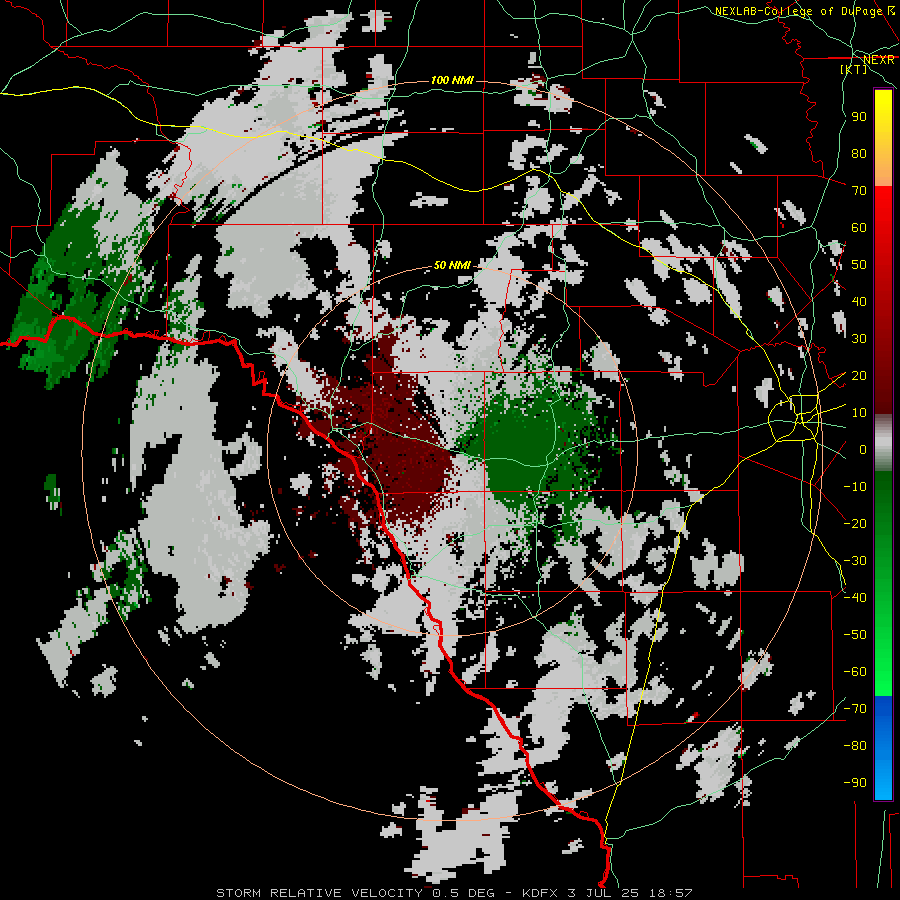The image size is (900, 900).
Task: Click the positive 50 knot scale label
Action: pyautogui.click(x=859, y=265)
